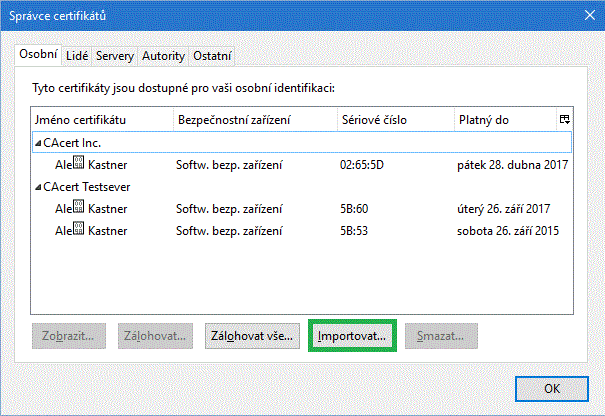The image size is (605, 416).
Task: Click the Importovat... button
Action: [352, 336]
